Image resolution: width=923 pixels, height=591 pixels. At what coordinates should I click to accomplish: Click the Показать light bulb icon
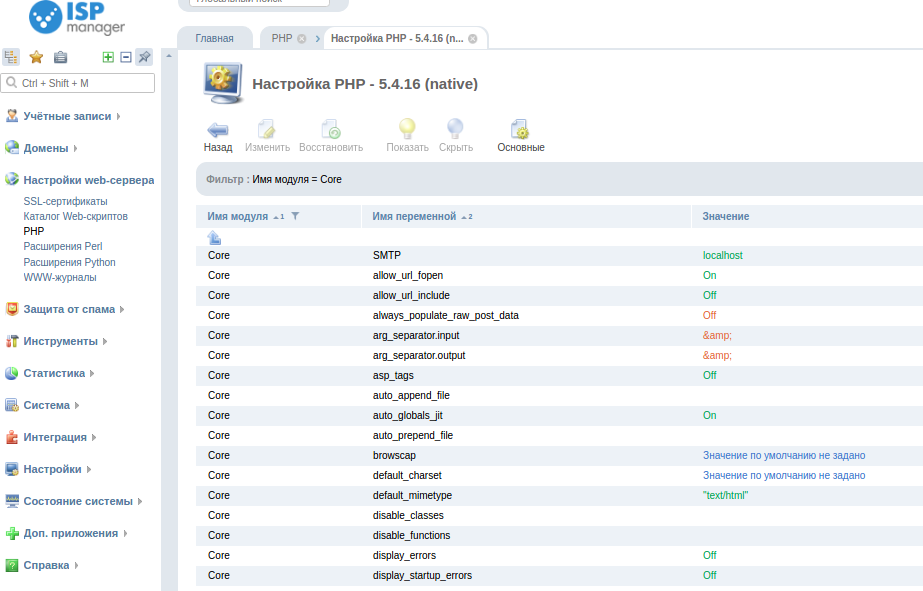(x=407, y=130)
